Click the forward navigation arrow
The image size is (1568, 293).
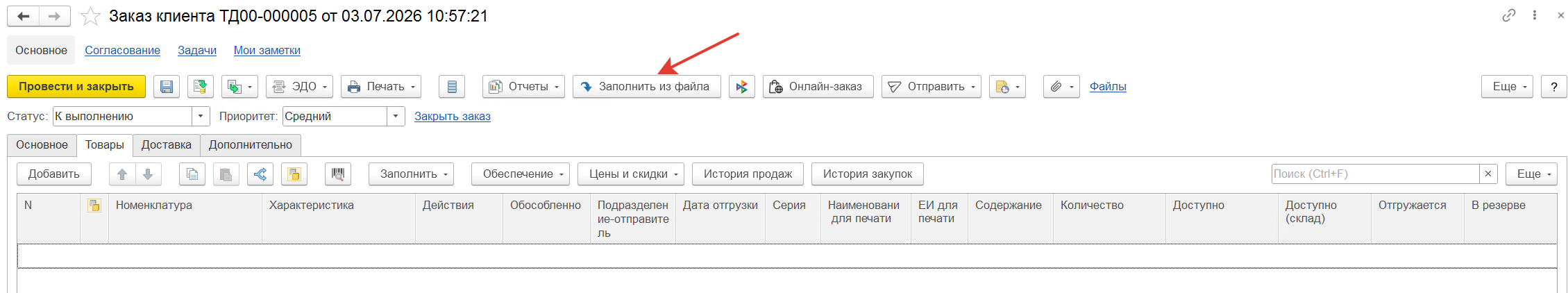(x=54, y=16)
